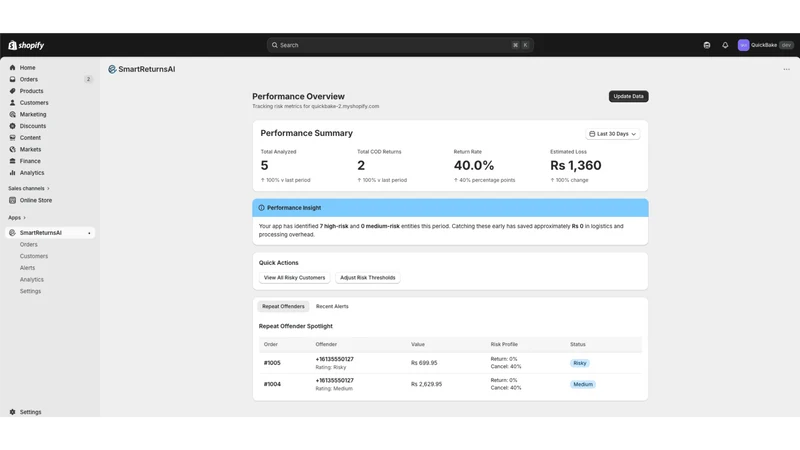Click the Finance bank icon
800x450 pixels.
(12, 161)
